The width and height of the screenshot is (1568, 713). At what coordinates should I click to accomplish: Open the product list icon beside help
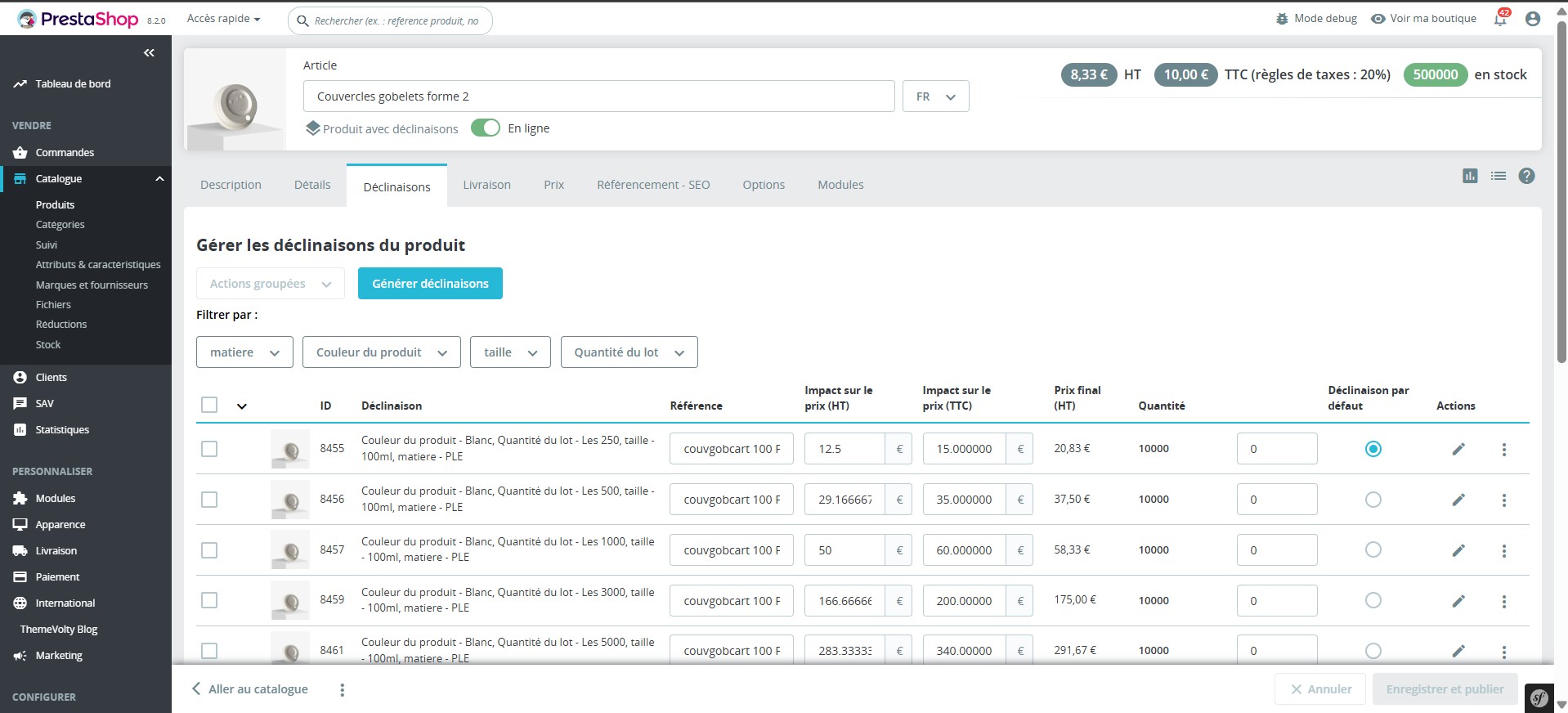(1498, 176)
